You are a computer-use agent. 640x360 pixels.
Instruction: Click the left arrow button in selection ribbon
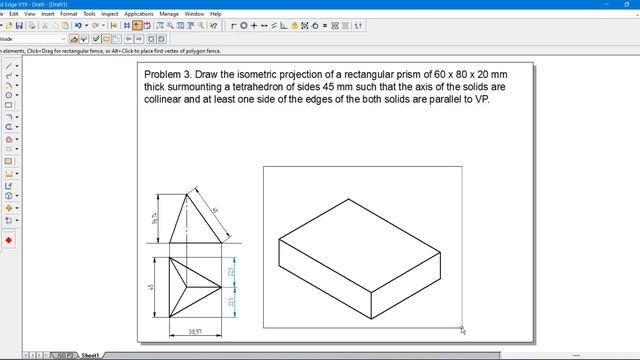click(x=129, y=39)
